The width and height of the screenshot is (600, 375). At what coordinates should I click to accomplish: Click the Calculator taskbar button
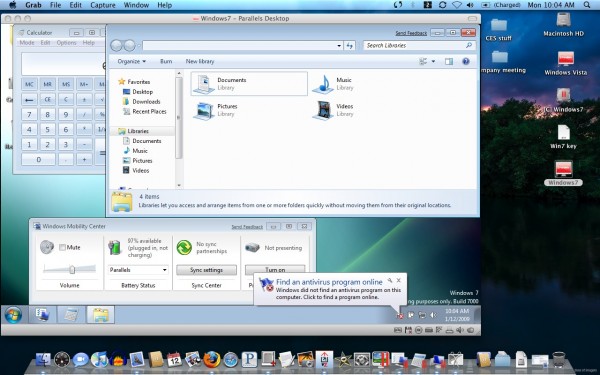coord(71,315)
